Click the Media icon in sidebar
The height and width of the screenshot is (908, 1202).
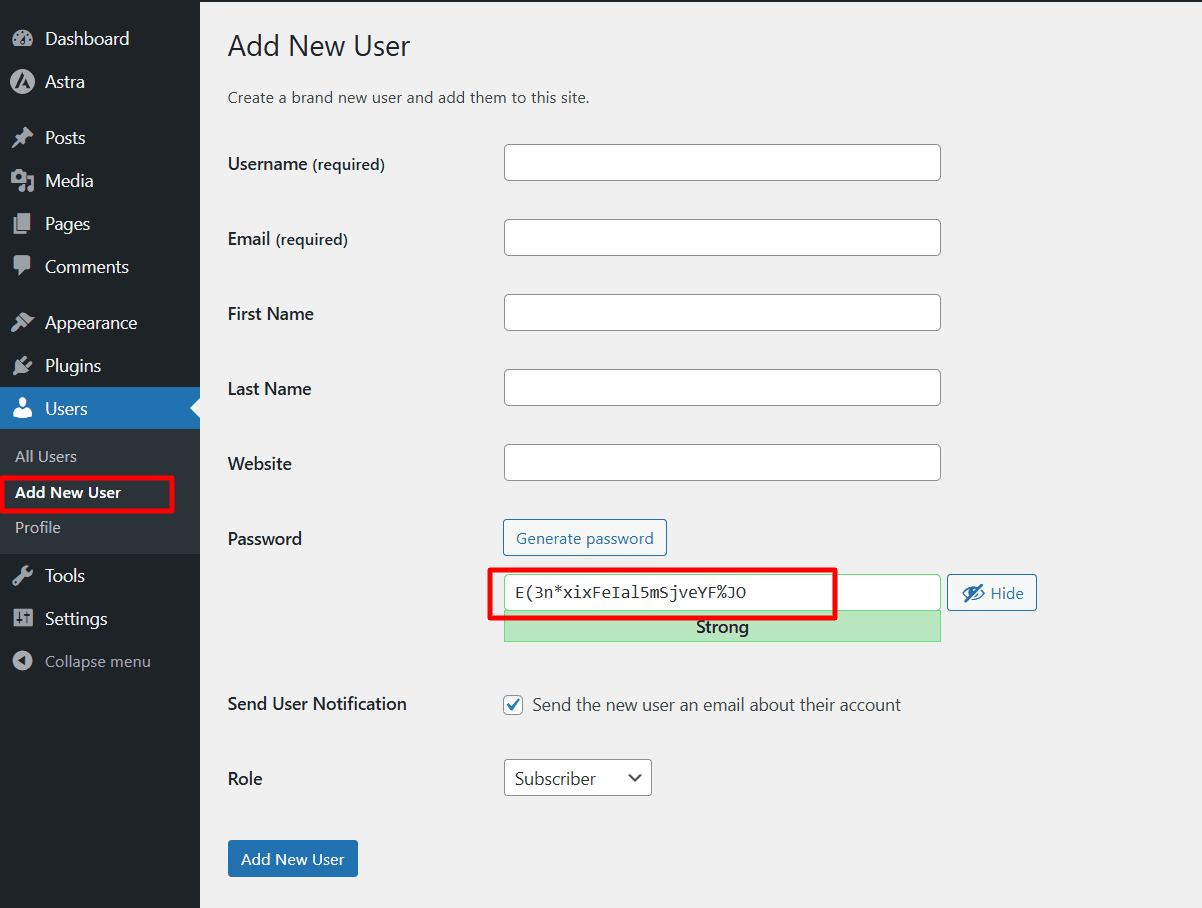point(22,180)
